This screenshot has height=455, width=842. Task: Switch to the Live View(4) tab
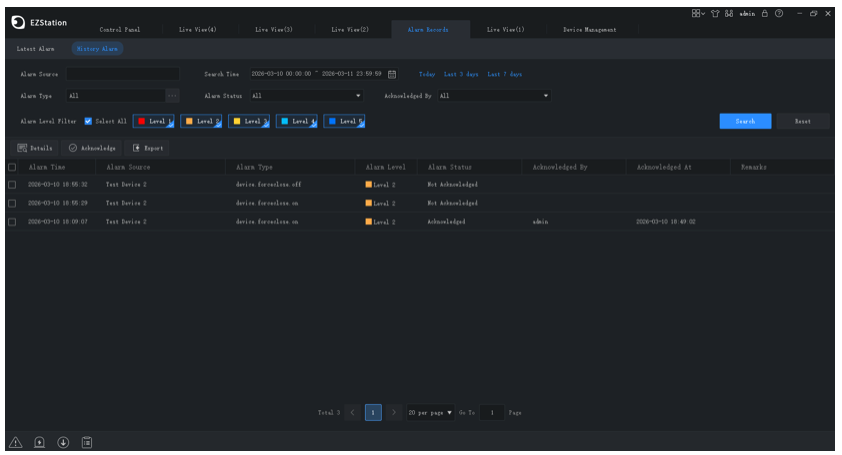(198, 30)
